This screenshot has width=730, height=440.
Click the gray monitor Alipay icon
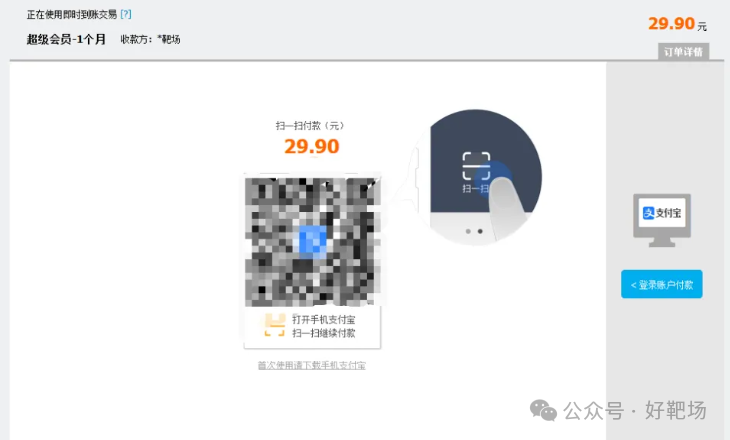(662, 220)
